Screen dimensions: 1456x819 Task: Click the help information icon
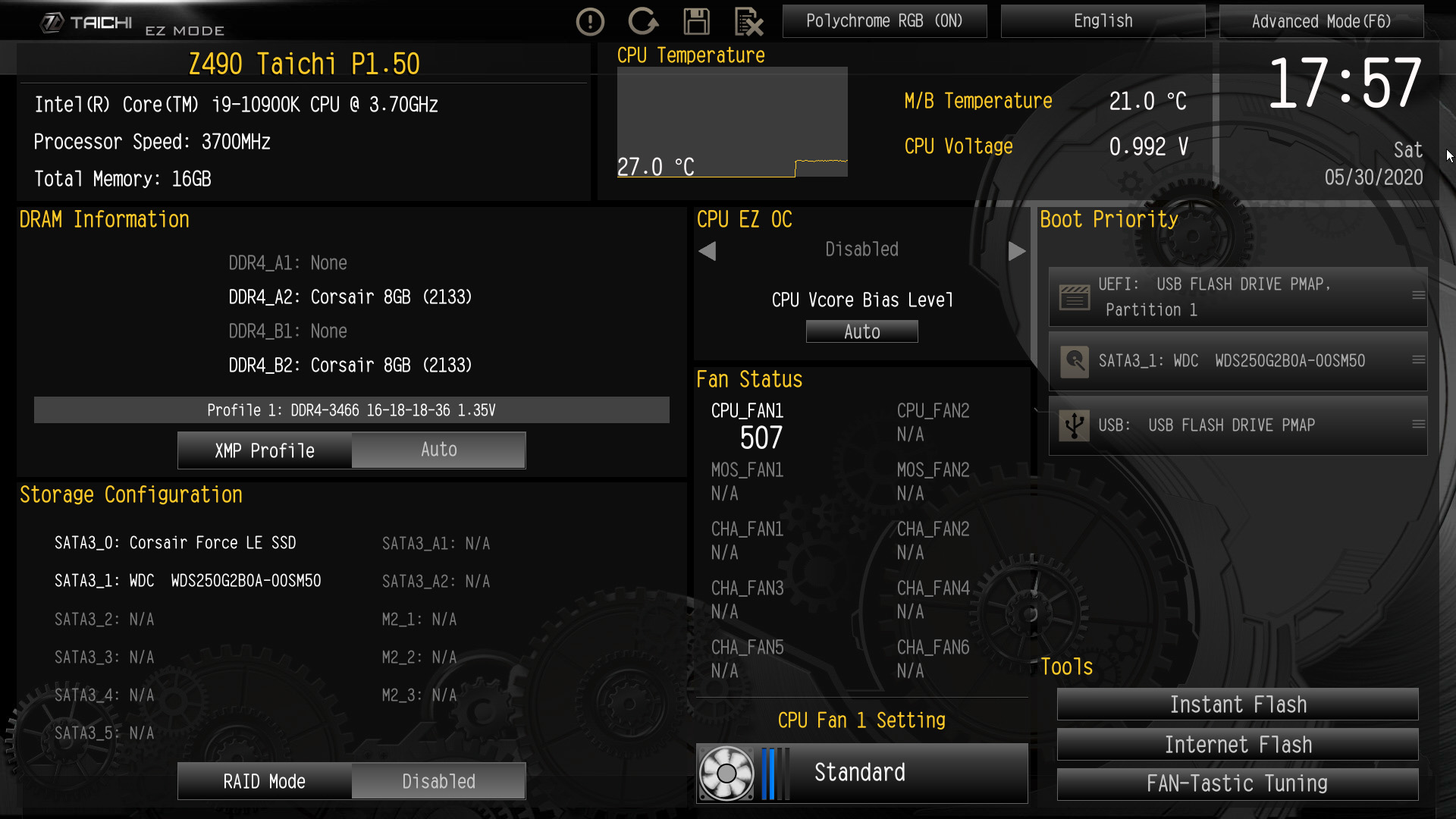pyautogui.click(x=590, y=21)
